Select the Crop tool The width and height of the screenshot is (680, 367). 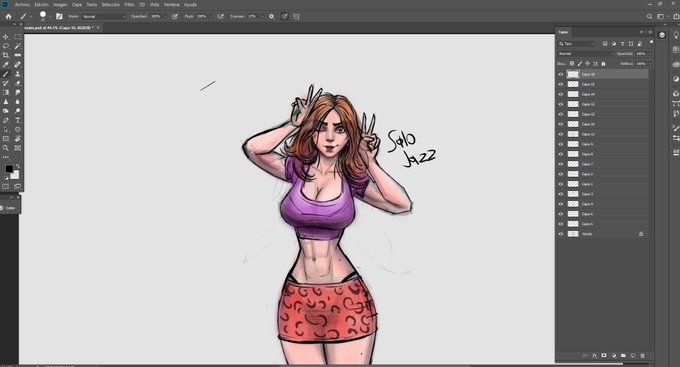(x=6, y=55)
